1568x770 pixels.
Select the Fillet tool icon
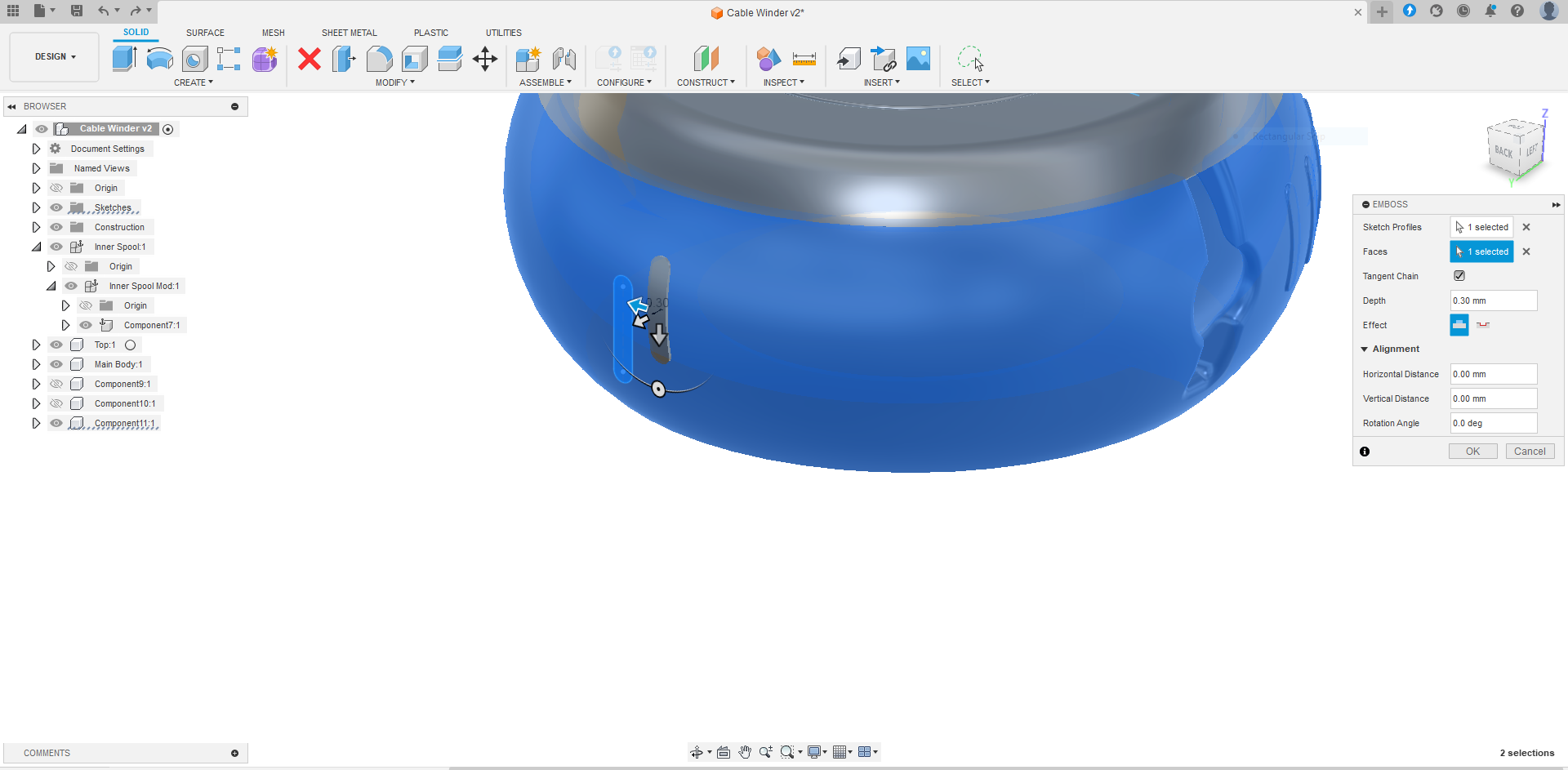tap(379, 59)
